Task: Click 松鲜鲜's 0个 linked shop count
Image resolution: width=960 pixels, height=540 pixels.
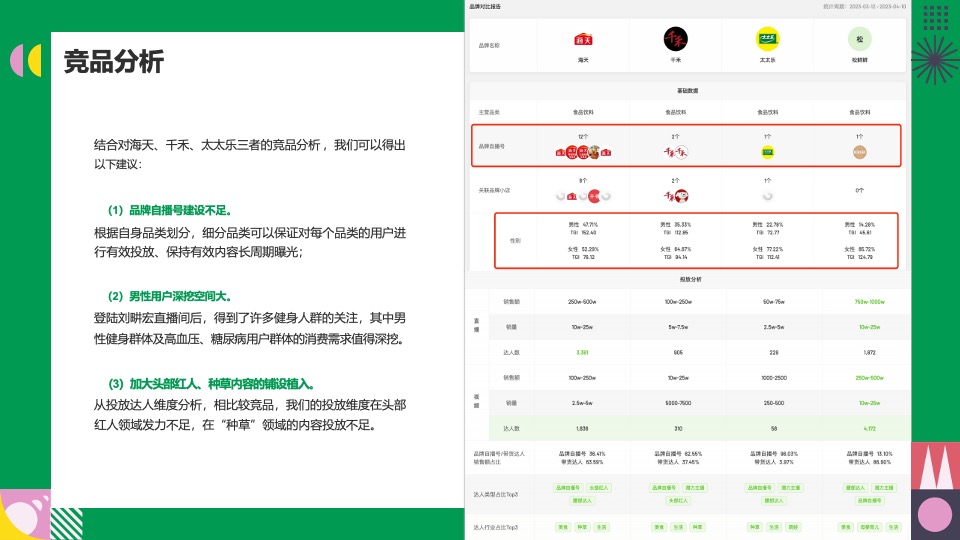Action: [859, 190]
